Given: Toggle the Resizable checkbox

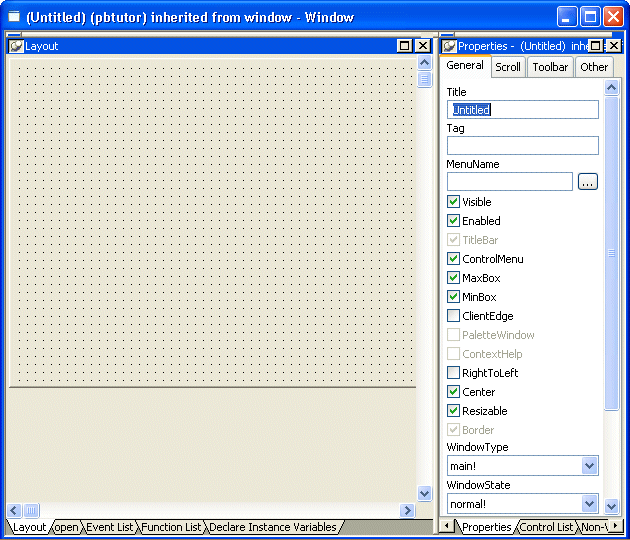Looking at the screenshot, I should coord(453,411).
